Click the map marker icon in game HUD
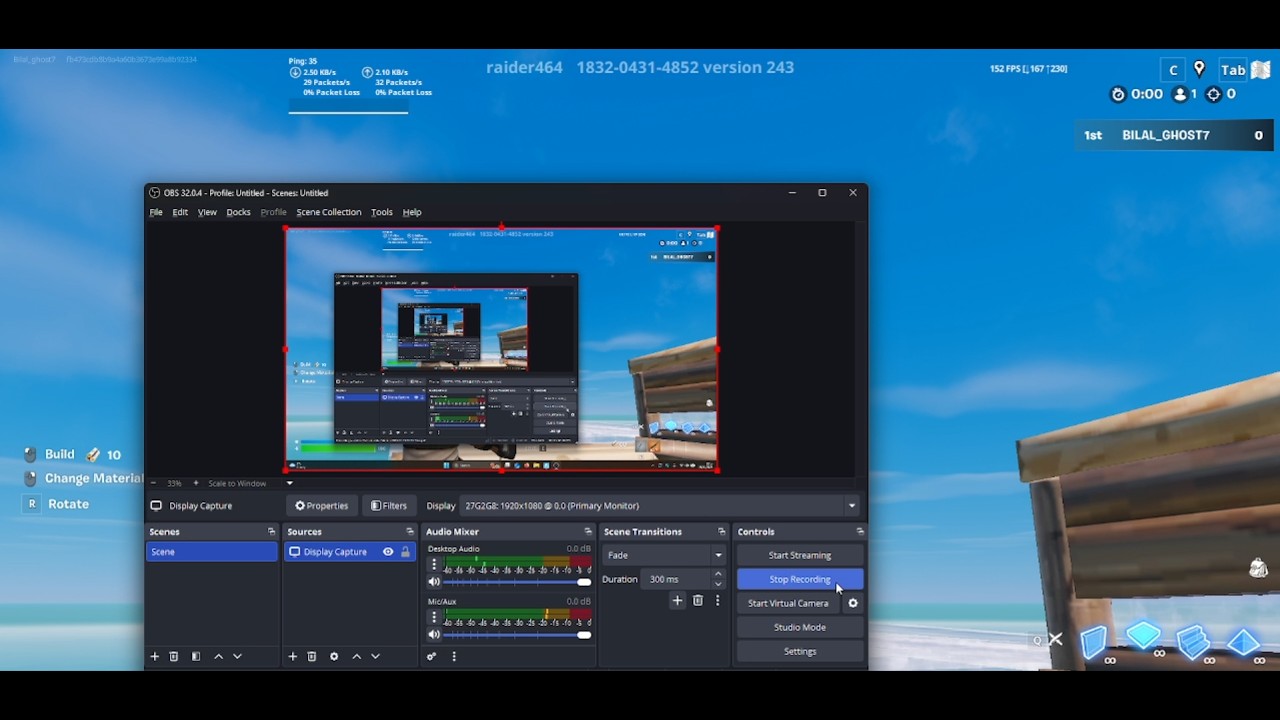 pyautogui.click(x=1199, y=69)
